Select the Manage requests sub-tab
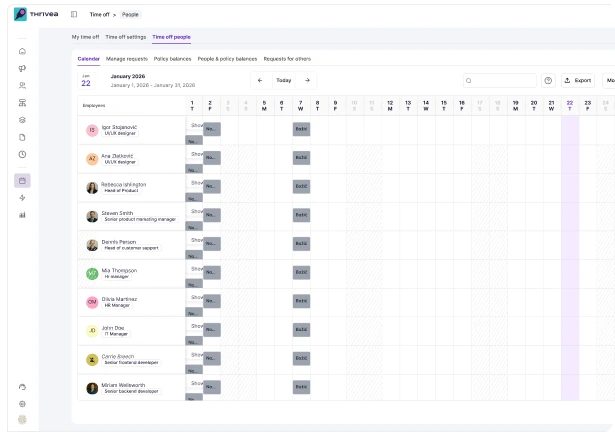This screenshot has height=436, width=615. pos(127,59)
